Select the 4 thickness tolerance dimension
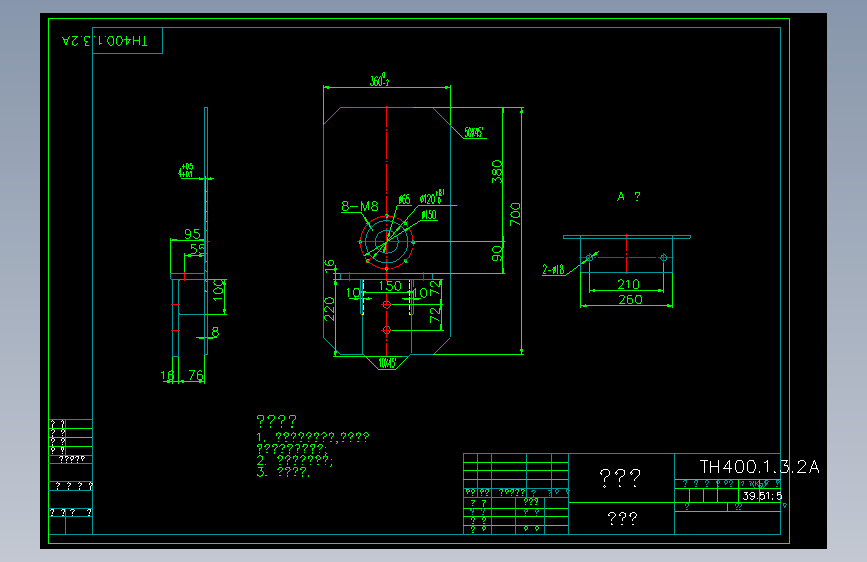Screen dimensions: 867x562 [x=186, y=170]
